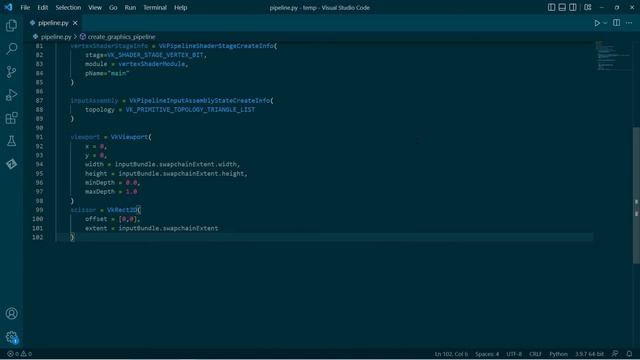Toggle the secondary side bar layout icon
640x360 pixels.
pos(573,7)
